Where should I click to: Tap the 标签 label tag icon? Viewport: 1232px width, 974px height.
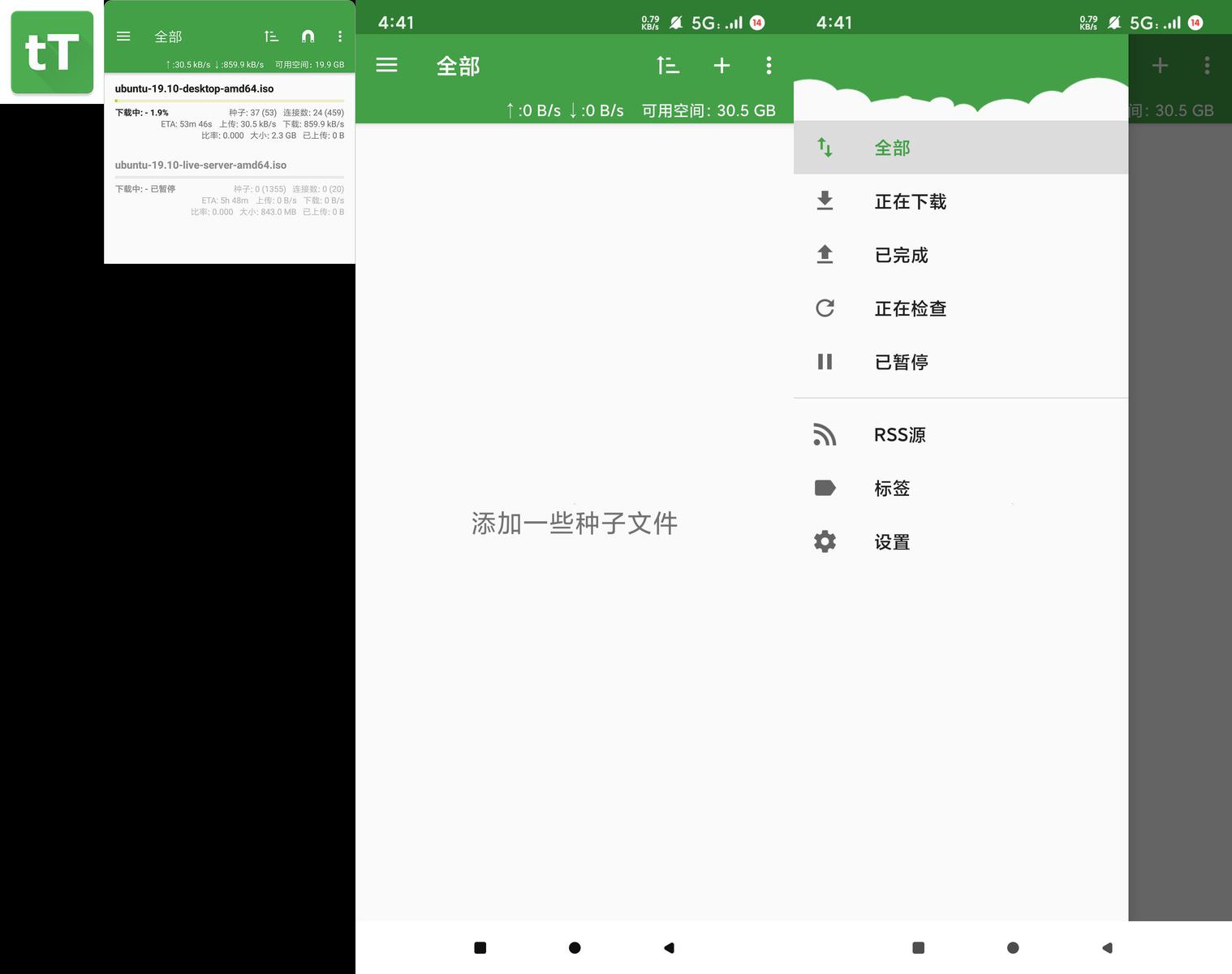(825, 488)
